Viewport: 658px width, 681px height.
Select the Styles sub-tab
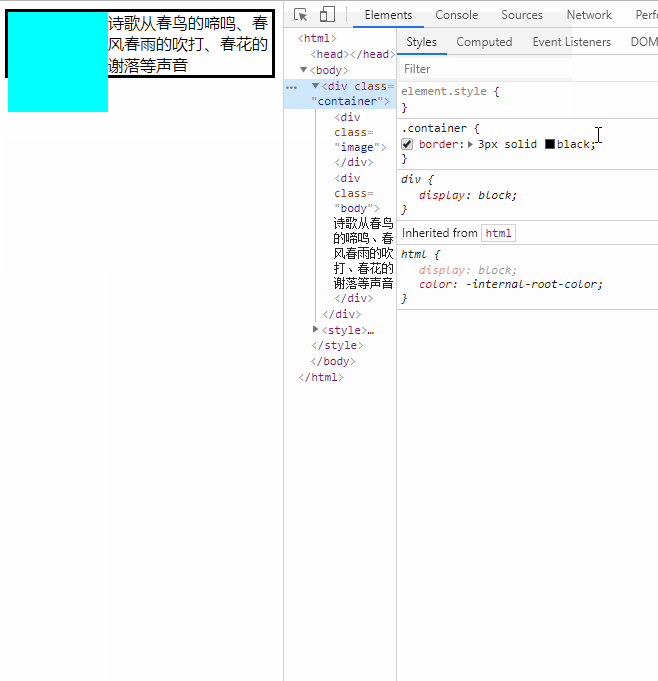(421, 42)
